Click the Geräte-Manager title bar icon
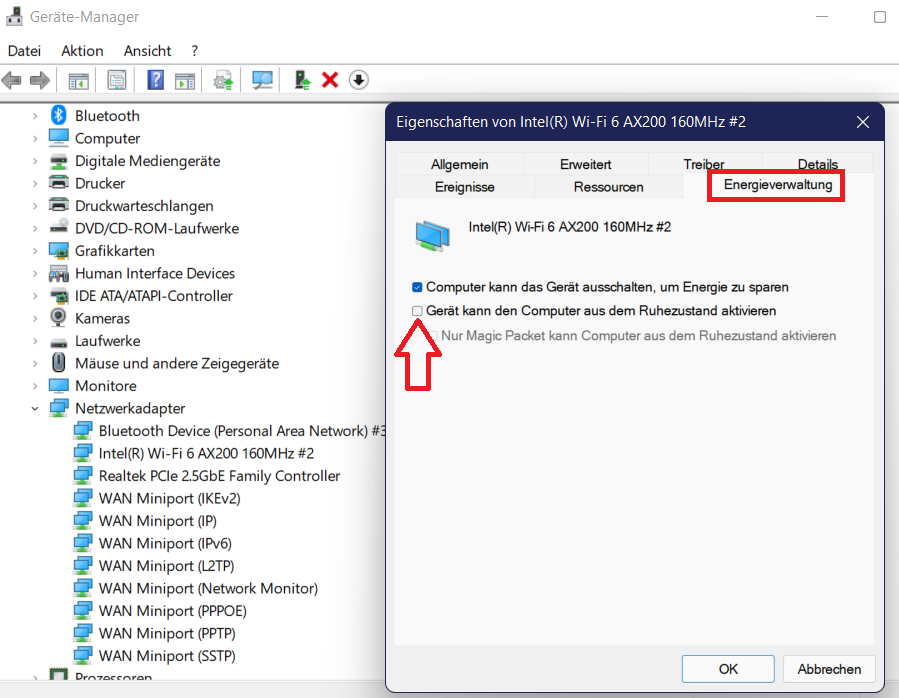 (14, 16)
